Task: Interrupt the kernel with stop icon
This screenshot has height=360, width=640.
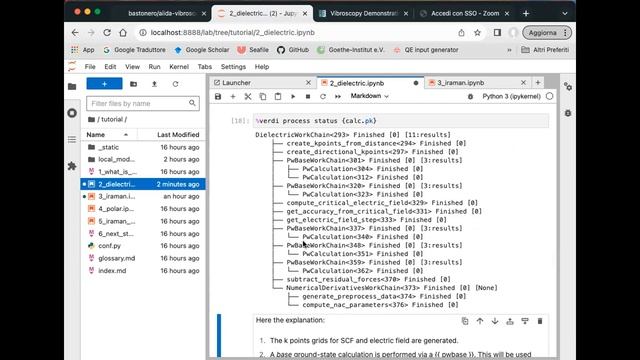Action: (x=308, y=97)
